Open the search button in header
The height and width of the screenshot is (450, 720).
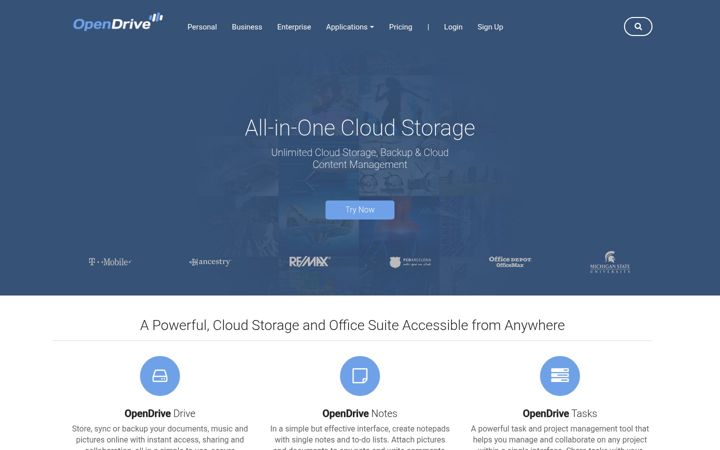[638, 27]
